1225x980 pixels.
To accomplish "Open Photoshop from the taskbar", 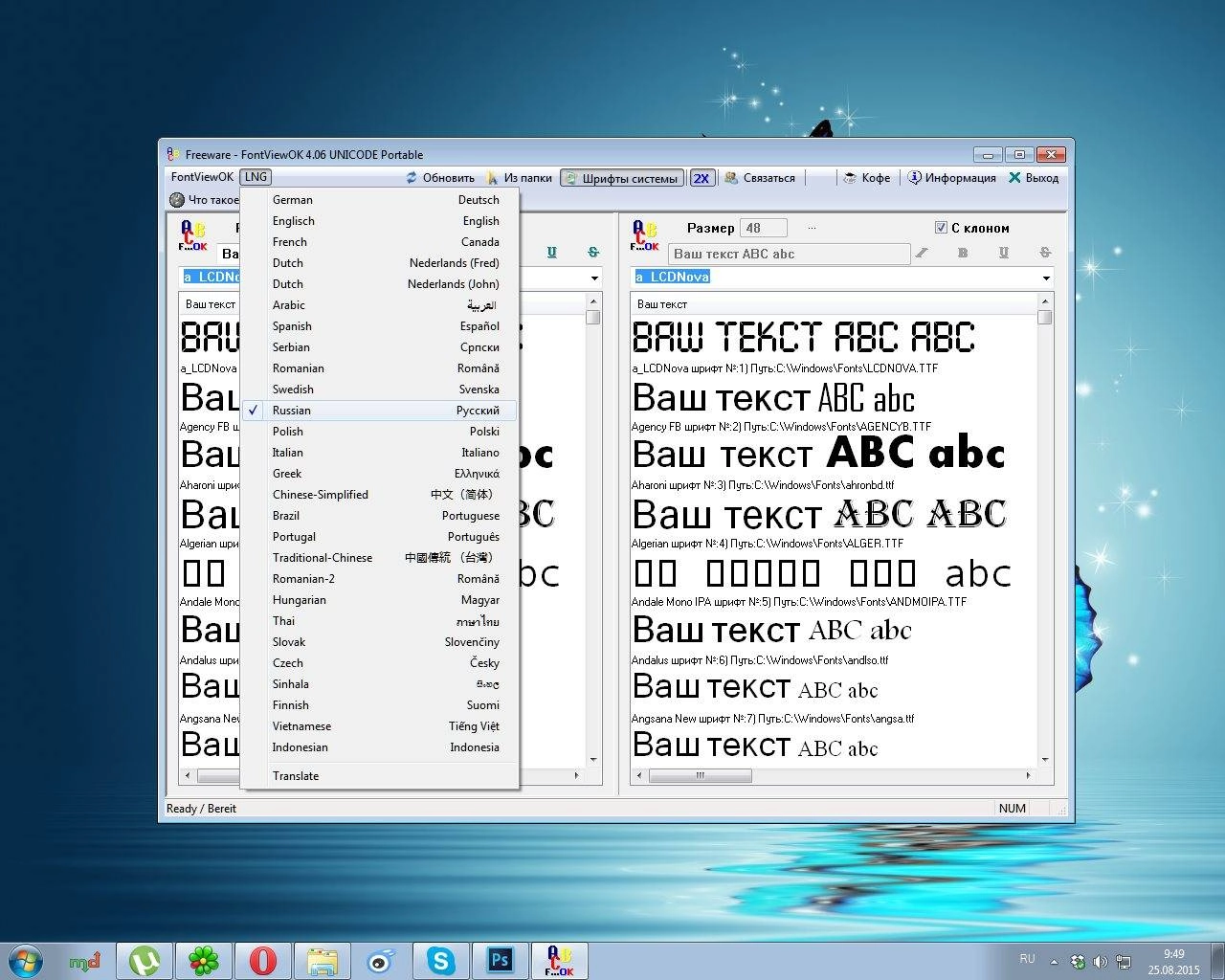I will (x=501, y=961).
